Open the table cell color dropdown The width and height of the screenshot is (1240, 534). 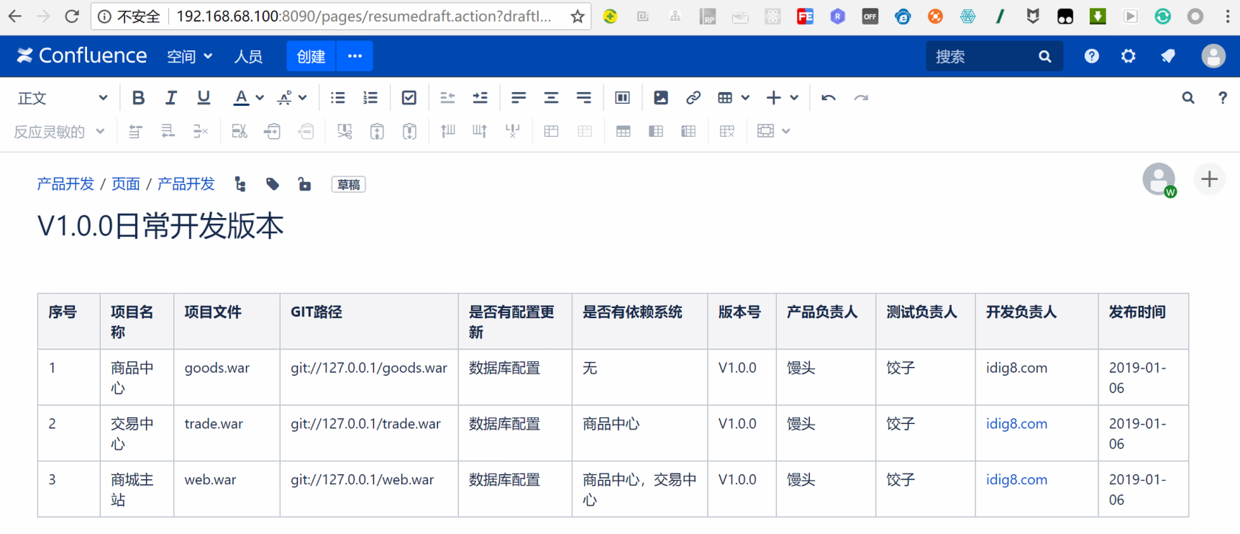pos(774,131)
